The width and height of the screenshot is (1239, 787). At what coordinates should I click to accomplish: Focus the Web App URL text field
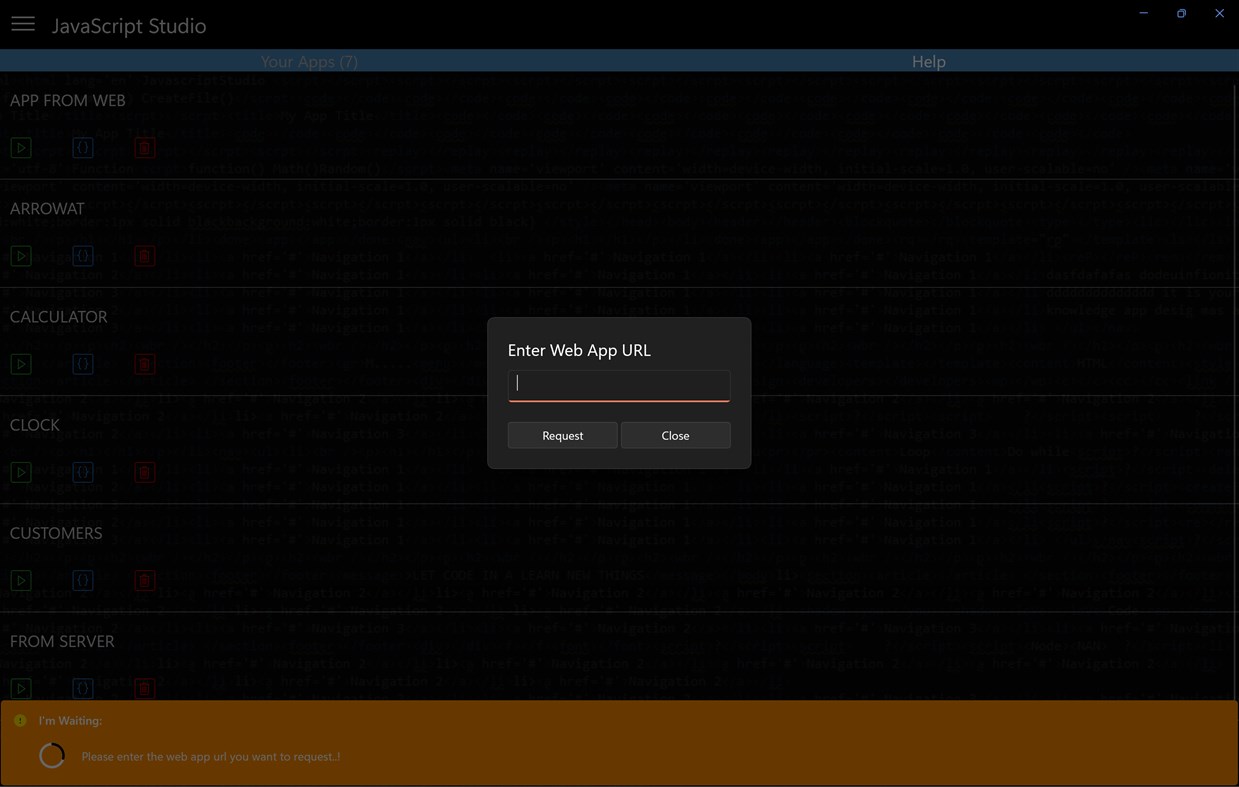click(619, 385)
